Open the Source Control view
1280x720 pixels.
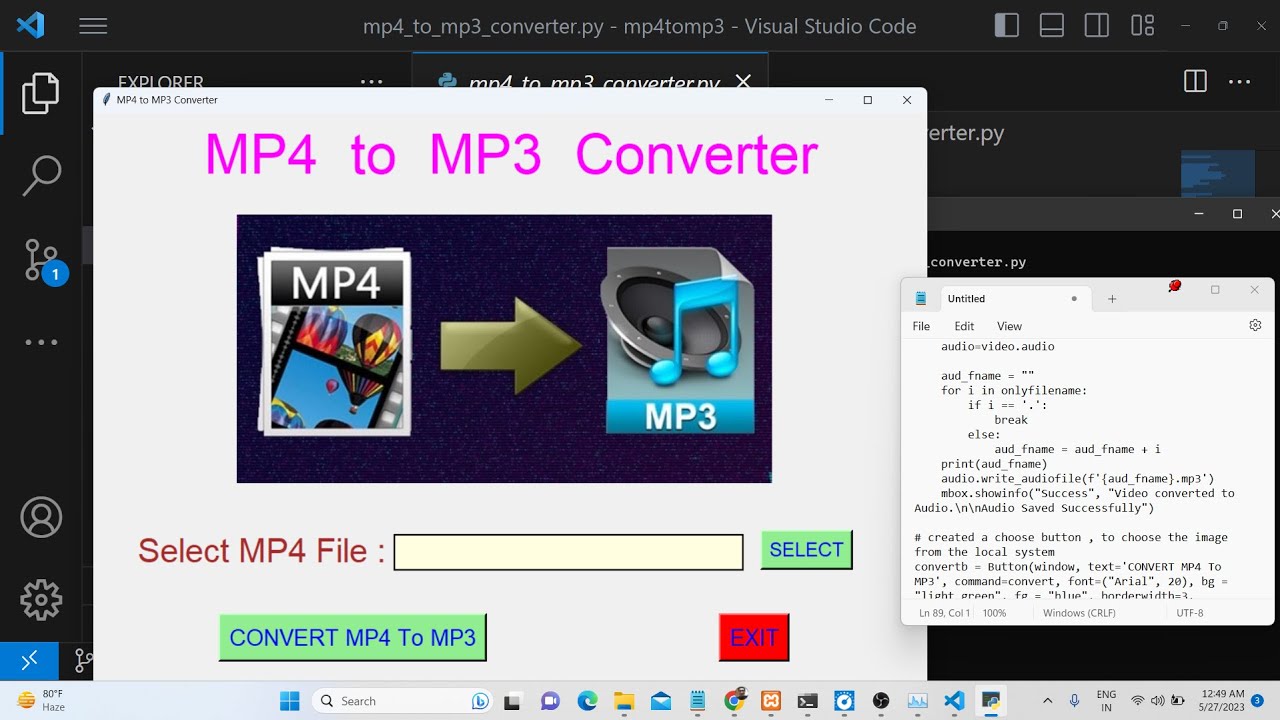(43, 260)
